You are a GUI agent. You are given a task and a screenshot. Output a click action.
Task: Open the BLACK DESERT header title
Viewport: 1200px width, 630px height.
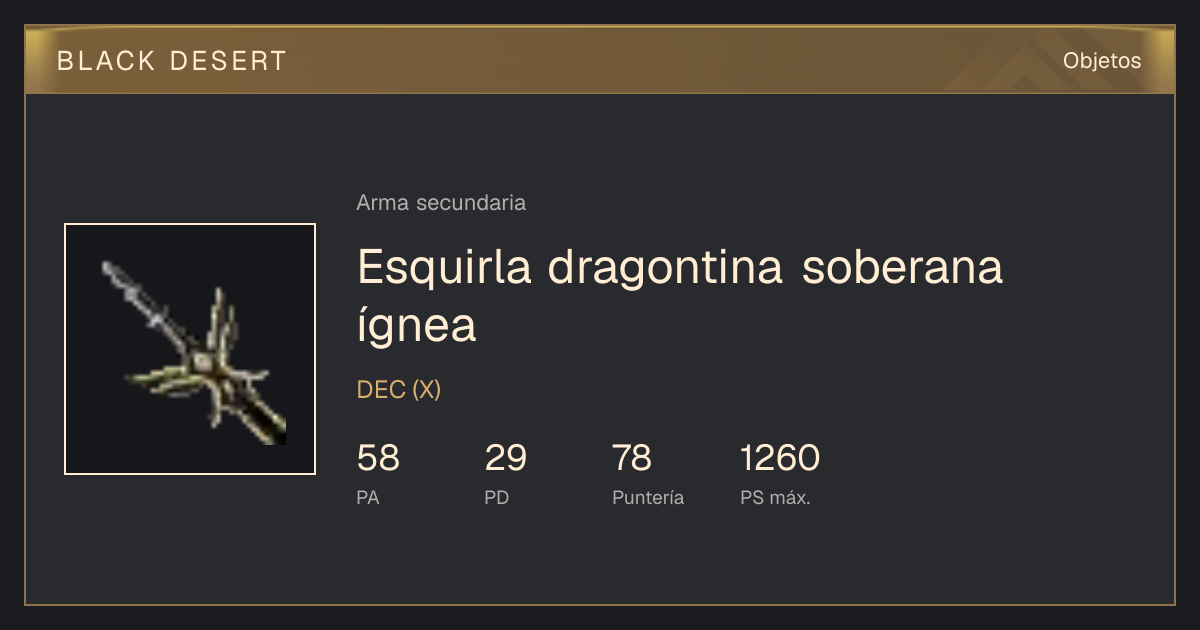[172, 61]
